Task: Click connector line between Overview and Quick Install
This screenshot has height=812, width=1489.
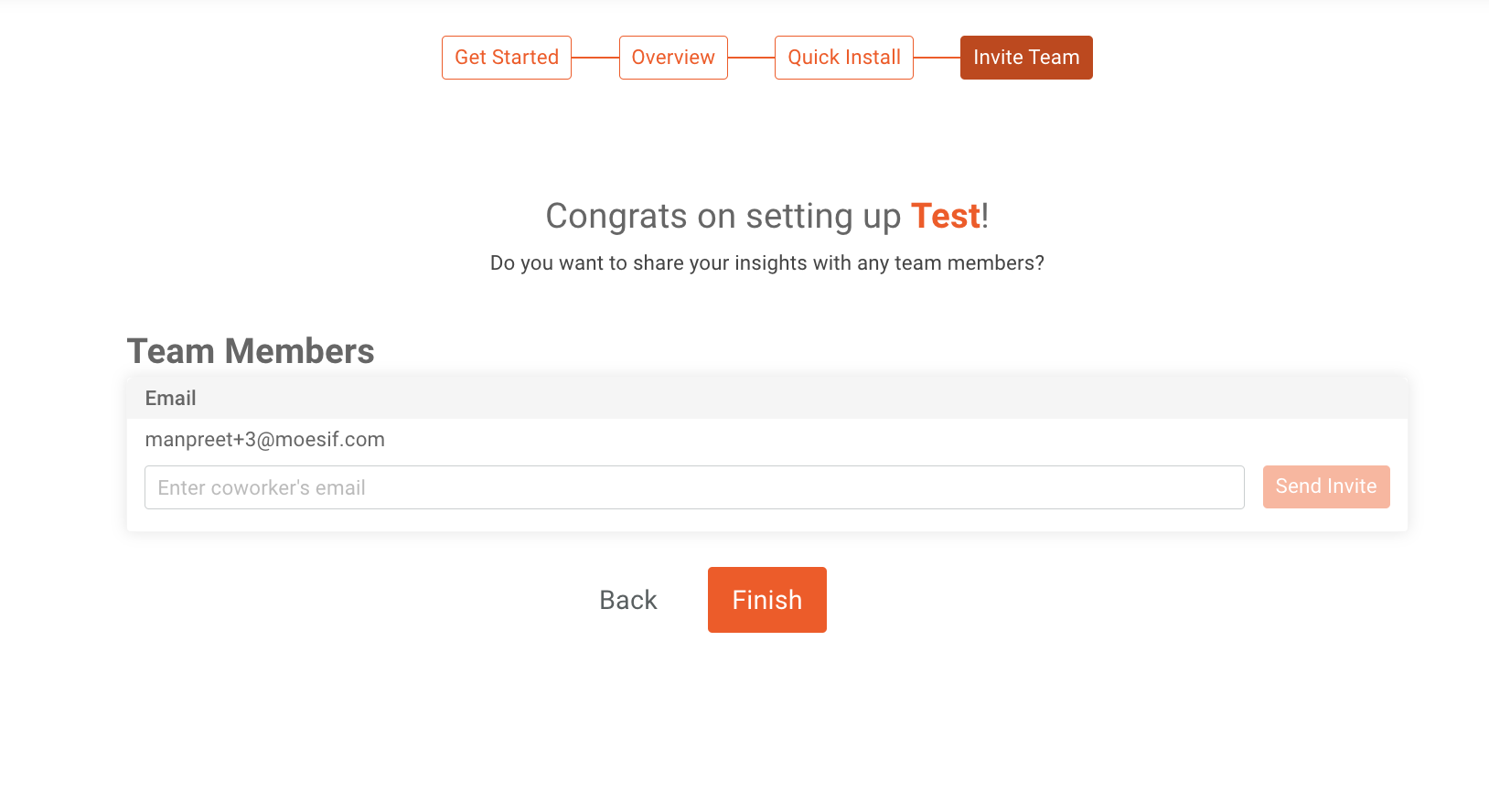Action: tap(751, 58)
